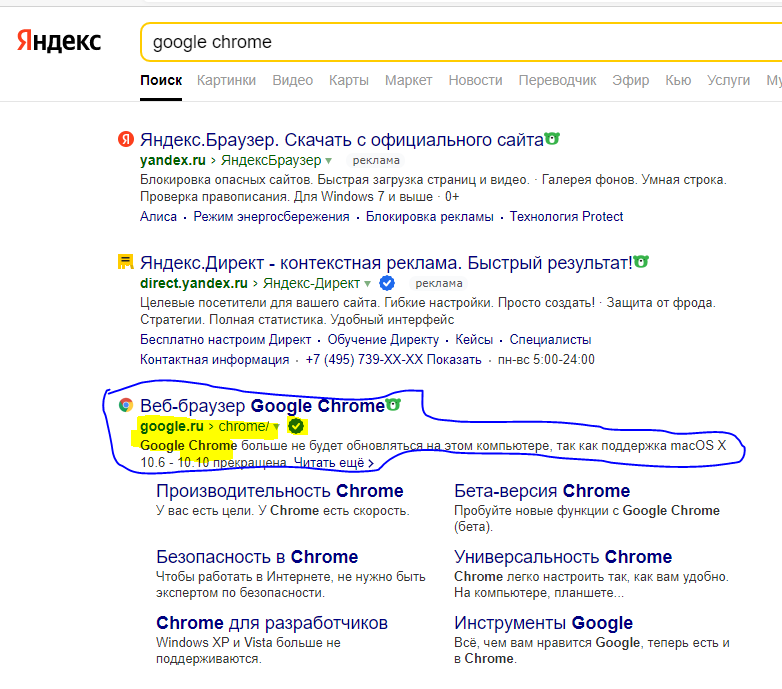
Task: Click the реклама label under Яндекс.Браузер
Action: coord(376,161)
